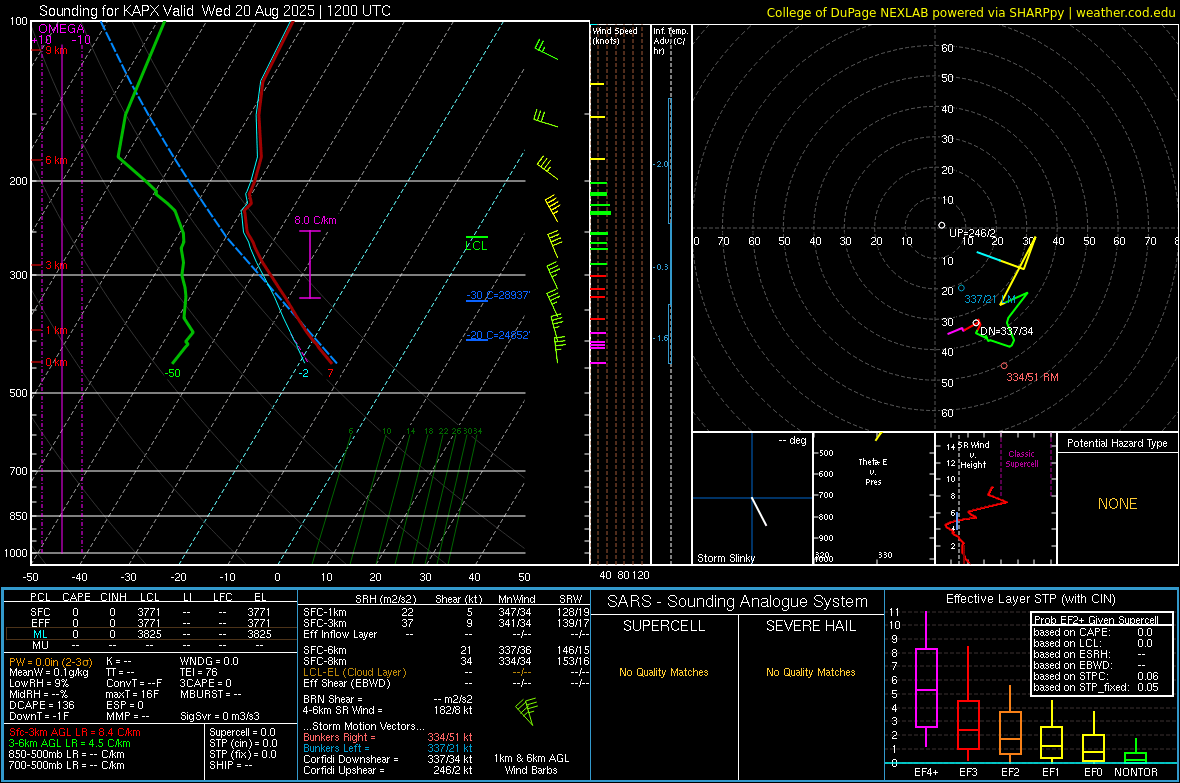Select the EFF parcel row
The image size is (1180, 783).
150,623
